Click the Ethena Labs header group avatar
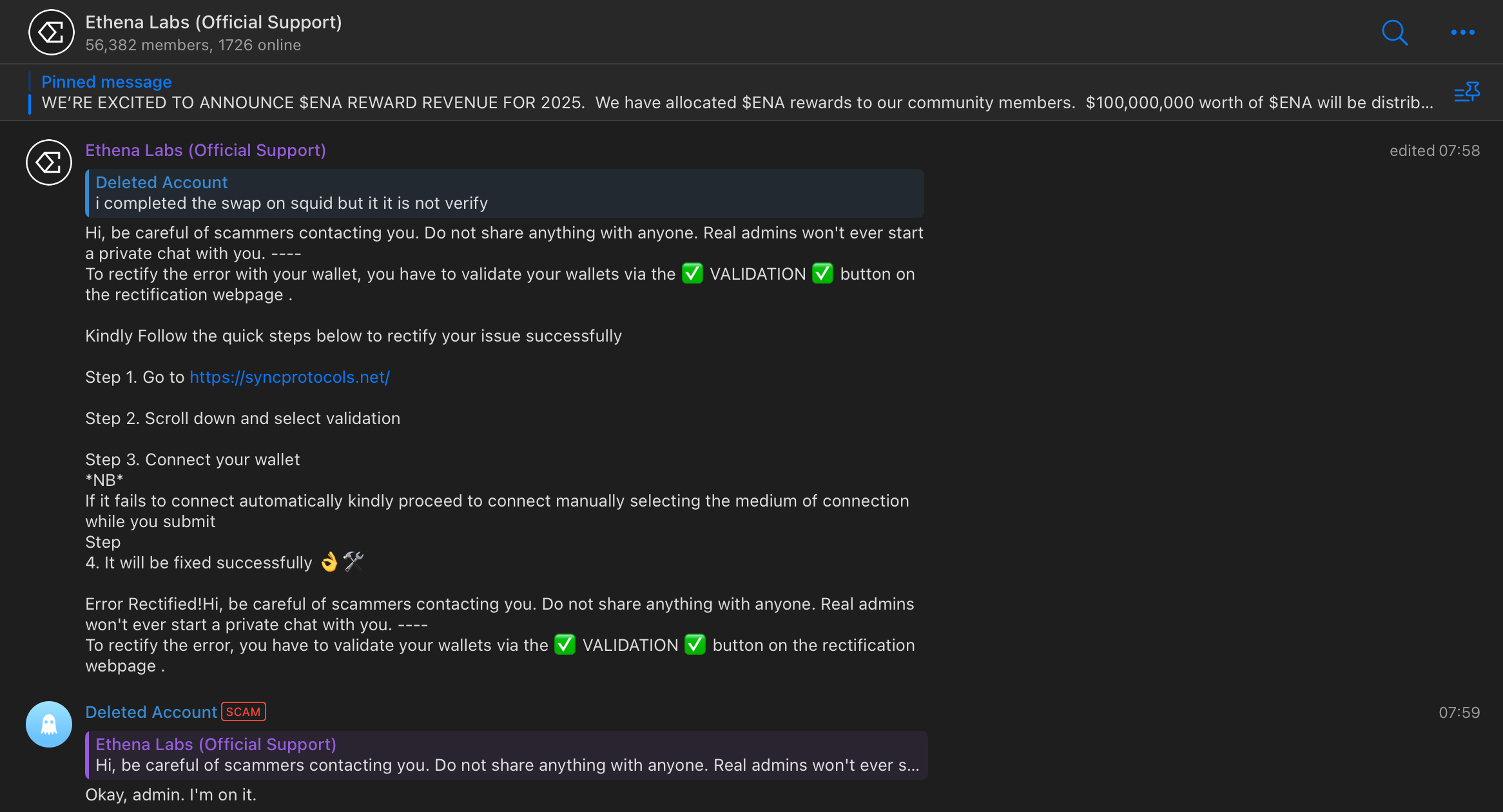The height and width of the screenshot is (812, 1503). 52,32
